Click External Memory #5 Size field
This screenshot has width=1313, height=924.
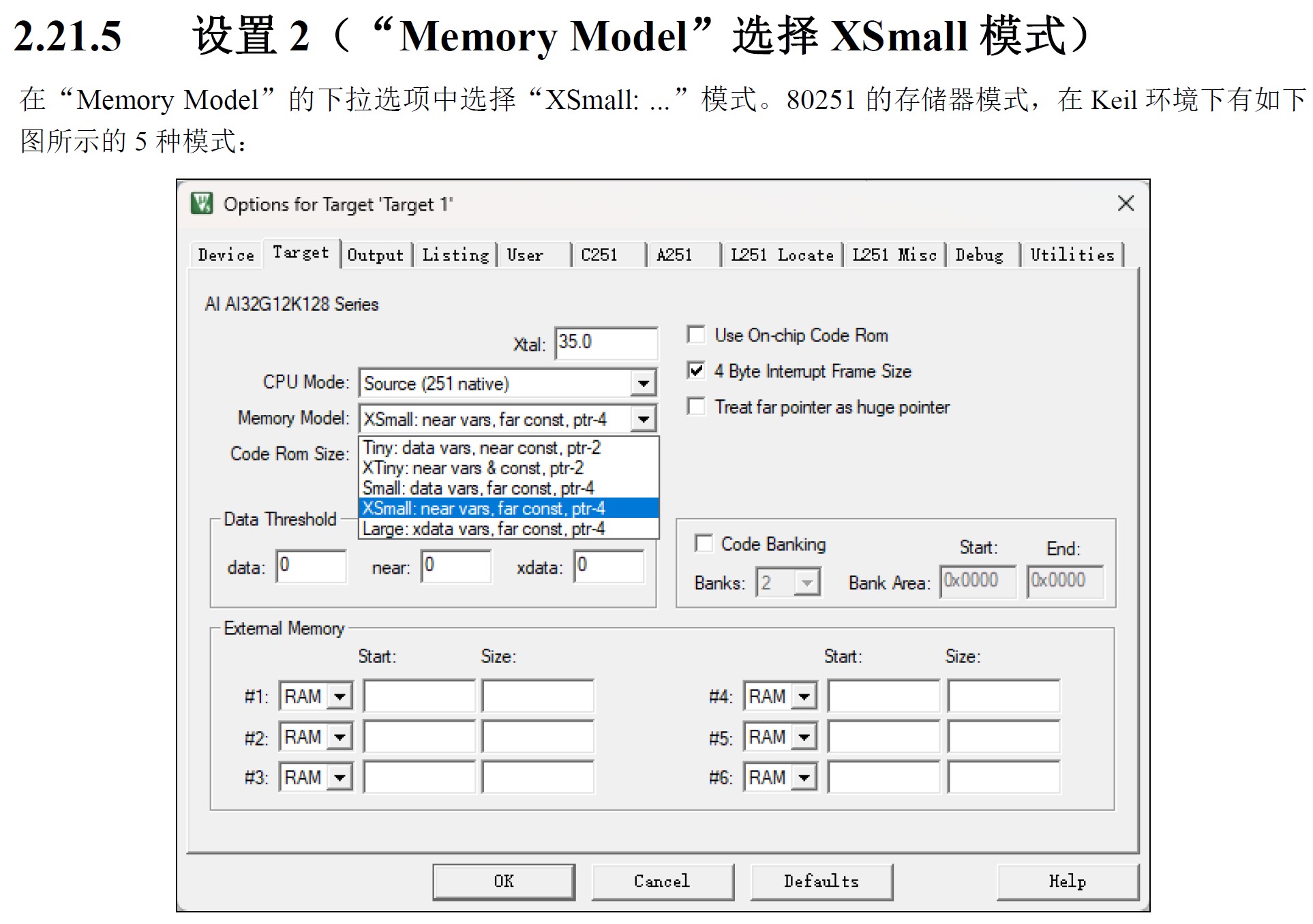coord(1003,737)
